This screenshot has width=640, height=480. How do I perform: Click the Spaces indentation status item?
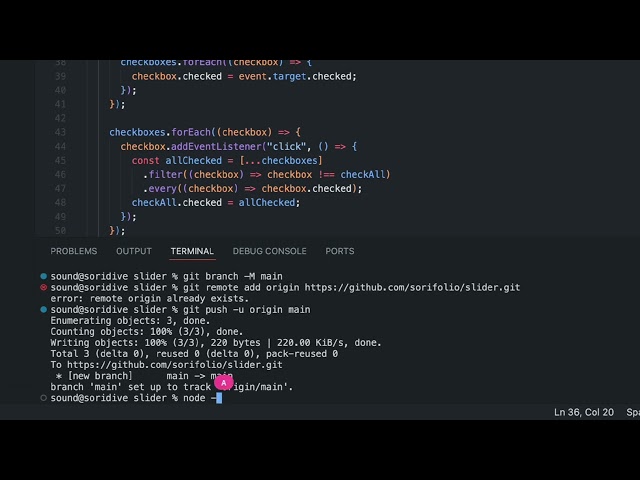[x=632, y=412]
